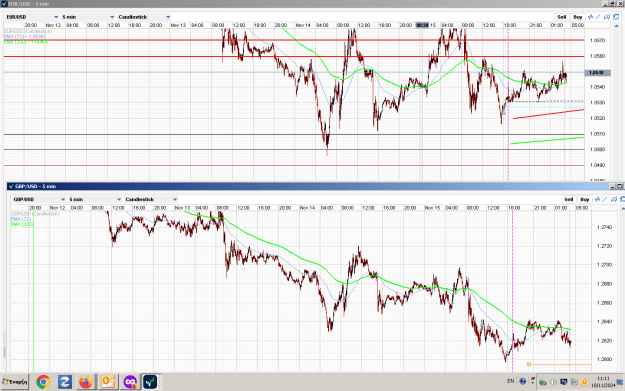Open Outlook icon in taskbar
The image size is (625, 391).
point(108,382)
